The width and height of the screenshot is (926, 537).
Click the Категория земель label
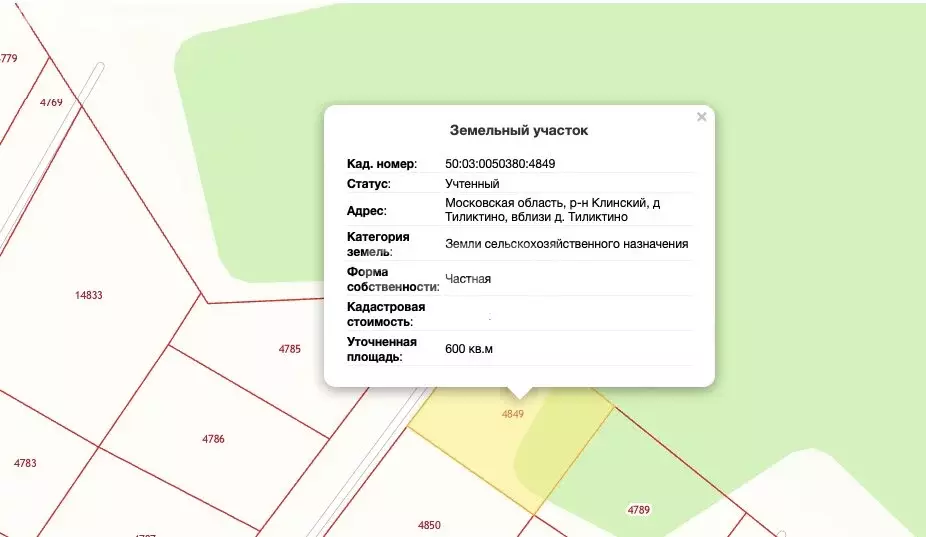coord(378,244)
